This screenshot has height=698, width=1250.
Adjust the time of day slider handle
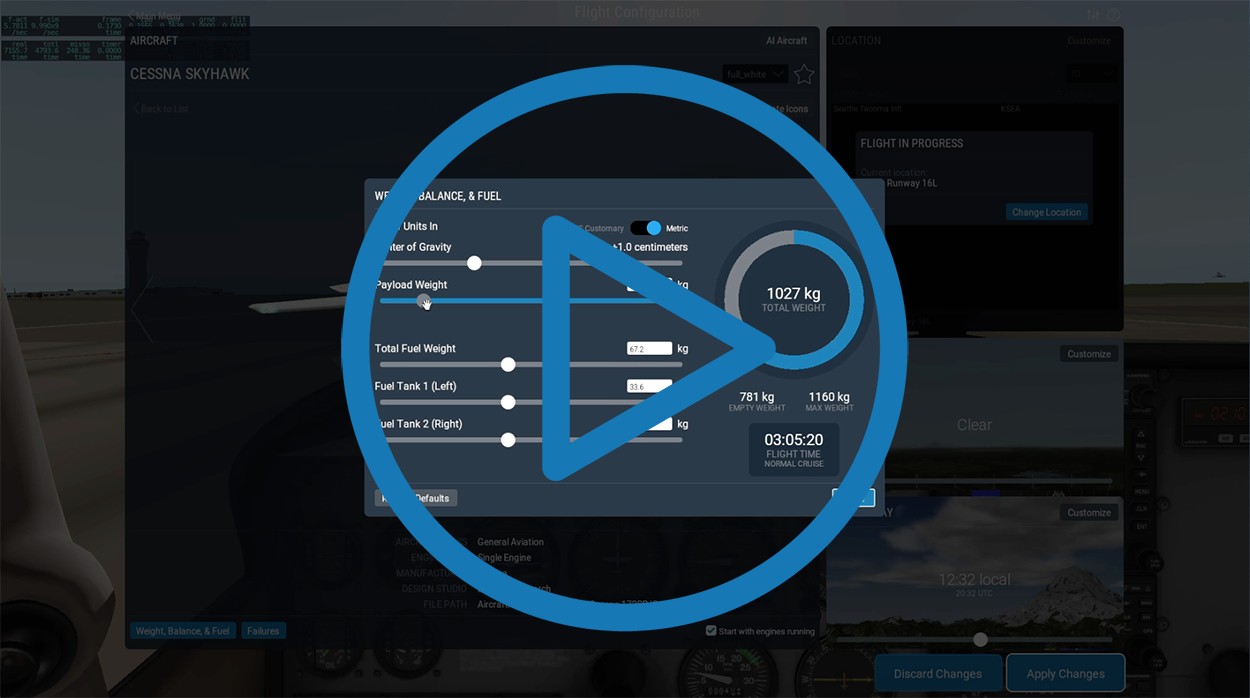tap(980, 639)
